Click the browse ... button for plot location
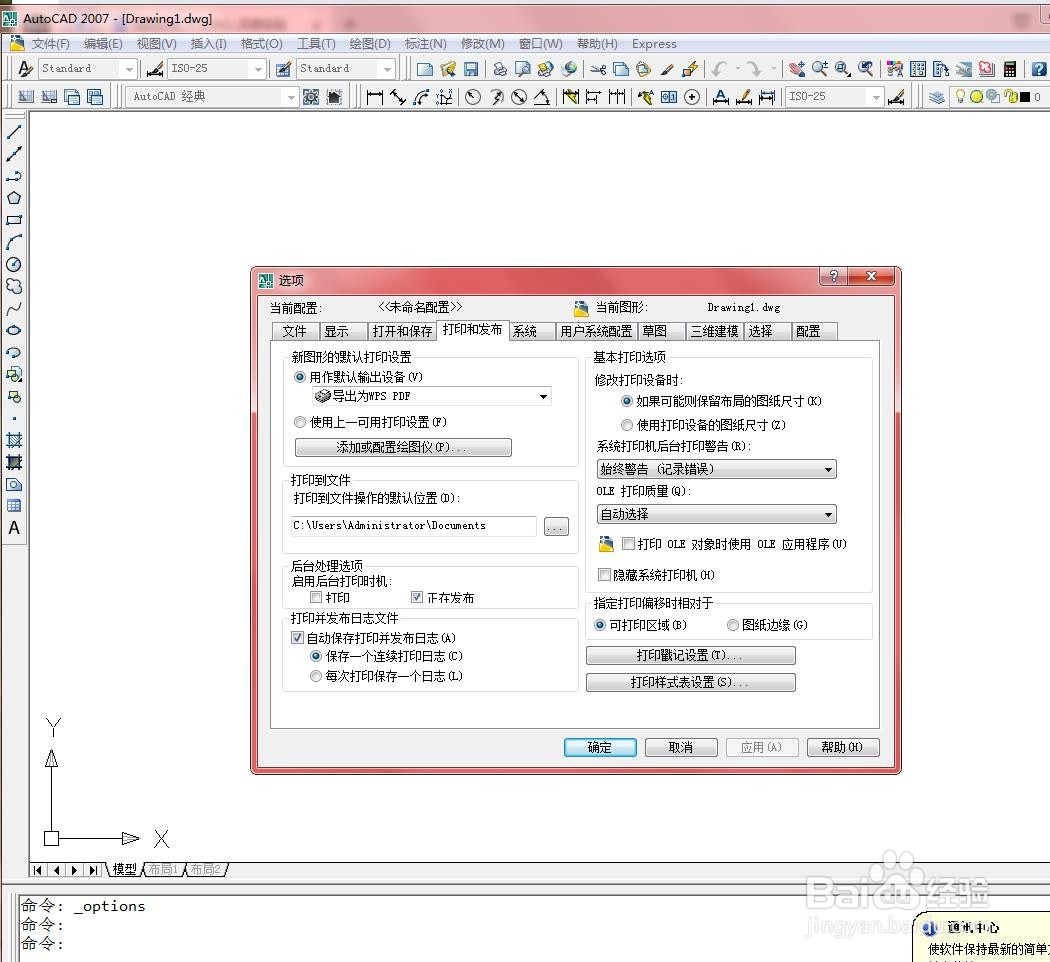The image size is (1050, 962). coord(556,527)
